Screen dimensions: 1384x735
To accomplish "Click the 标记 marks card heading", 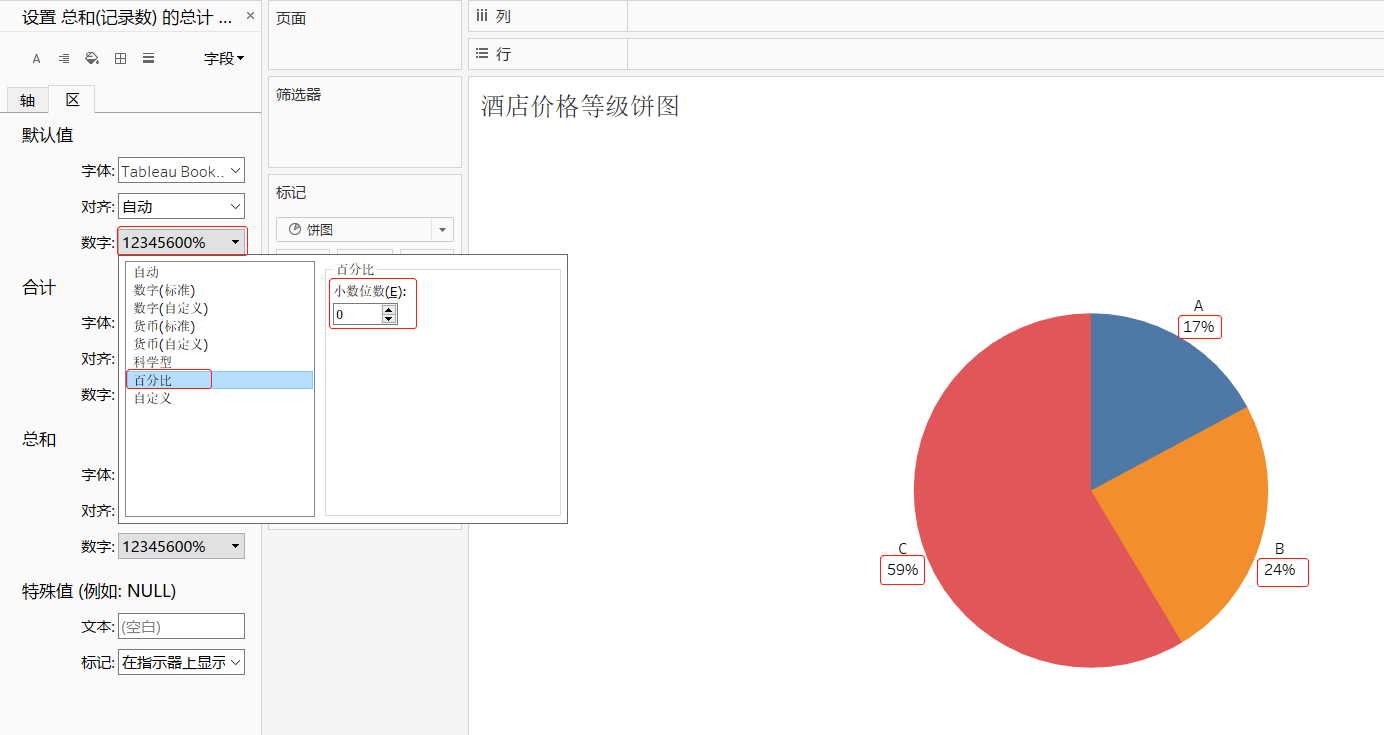I will [291, 192].
